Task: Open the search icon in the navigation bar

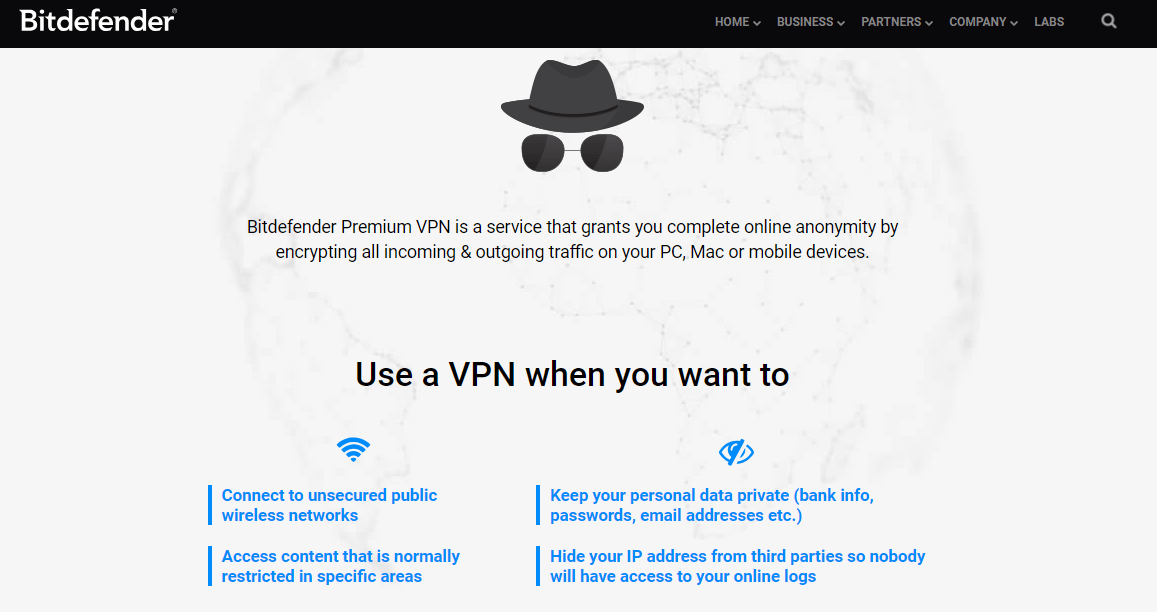Action: pyautogui.click(x=1108, y=21)
